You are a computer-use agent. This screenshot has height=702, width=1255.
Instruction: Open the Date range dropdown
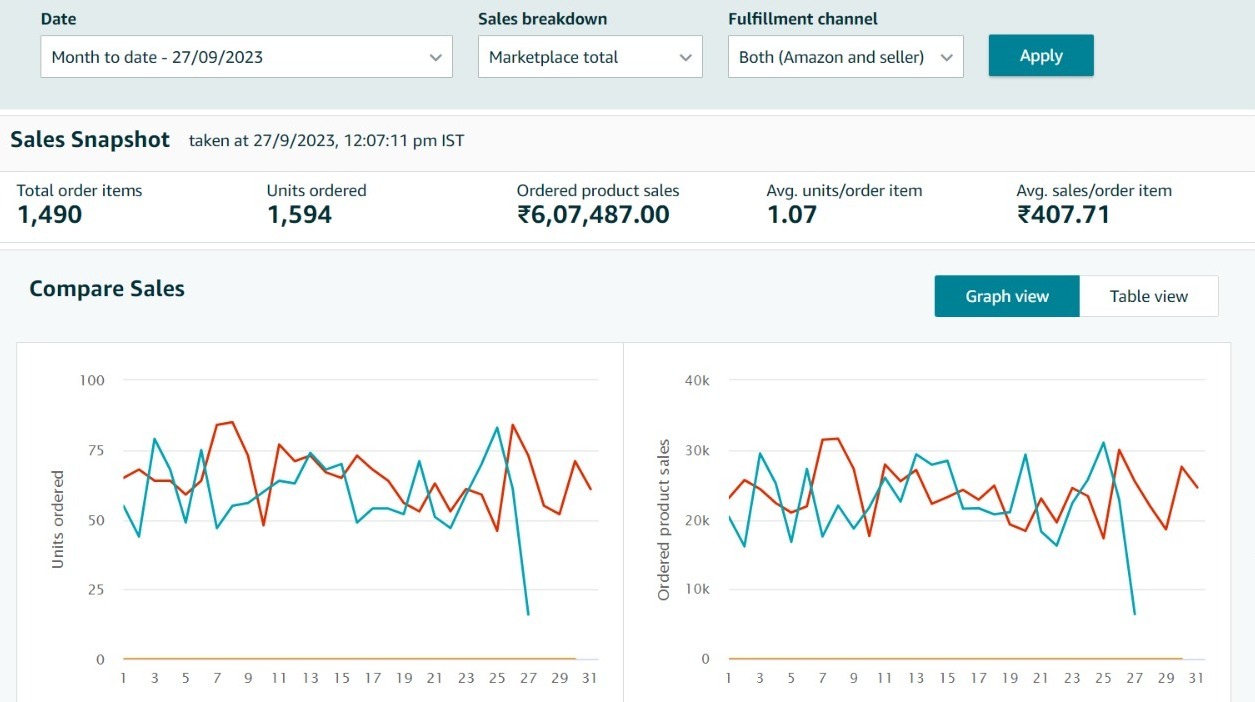point(245,57)
